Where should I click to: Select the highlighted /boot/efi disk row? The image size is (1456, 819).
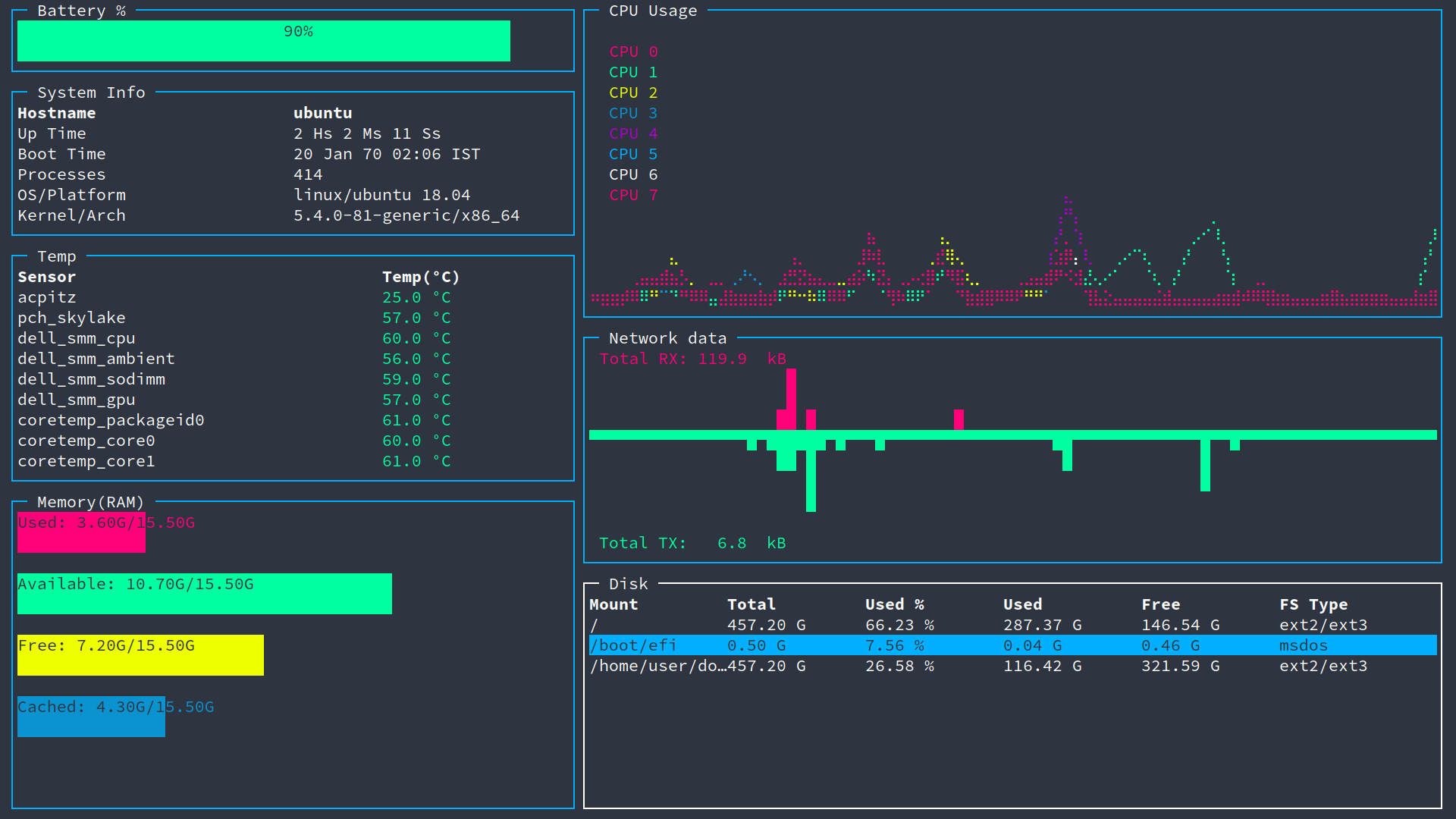1012,645
